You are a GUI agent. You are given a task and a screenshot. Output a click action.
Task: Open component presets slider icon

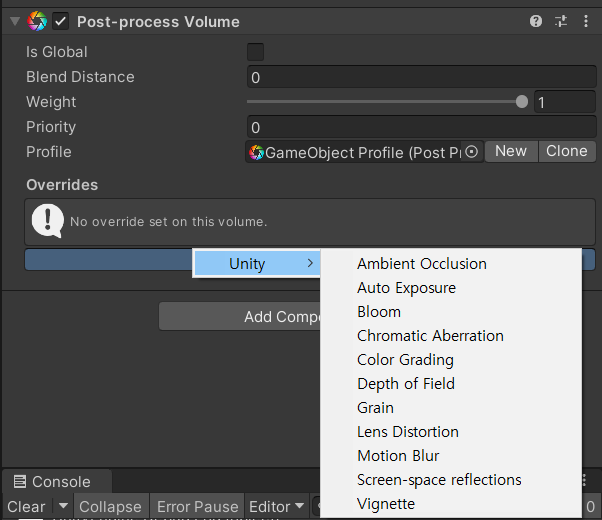tap(561, 21)
